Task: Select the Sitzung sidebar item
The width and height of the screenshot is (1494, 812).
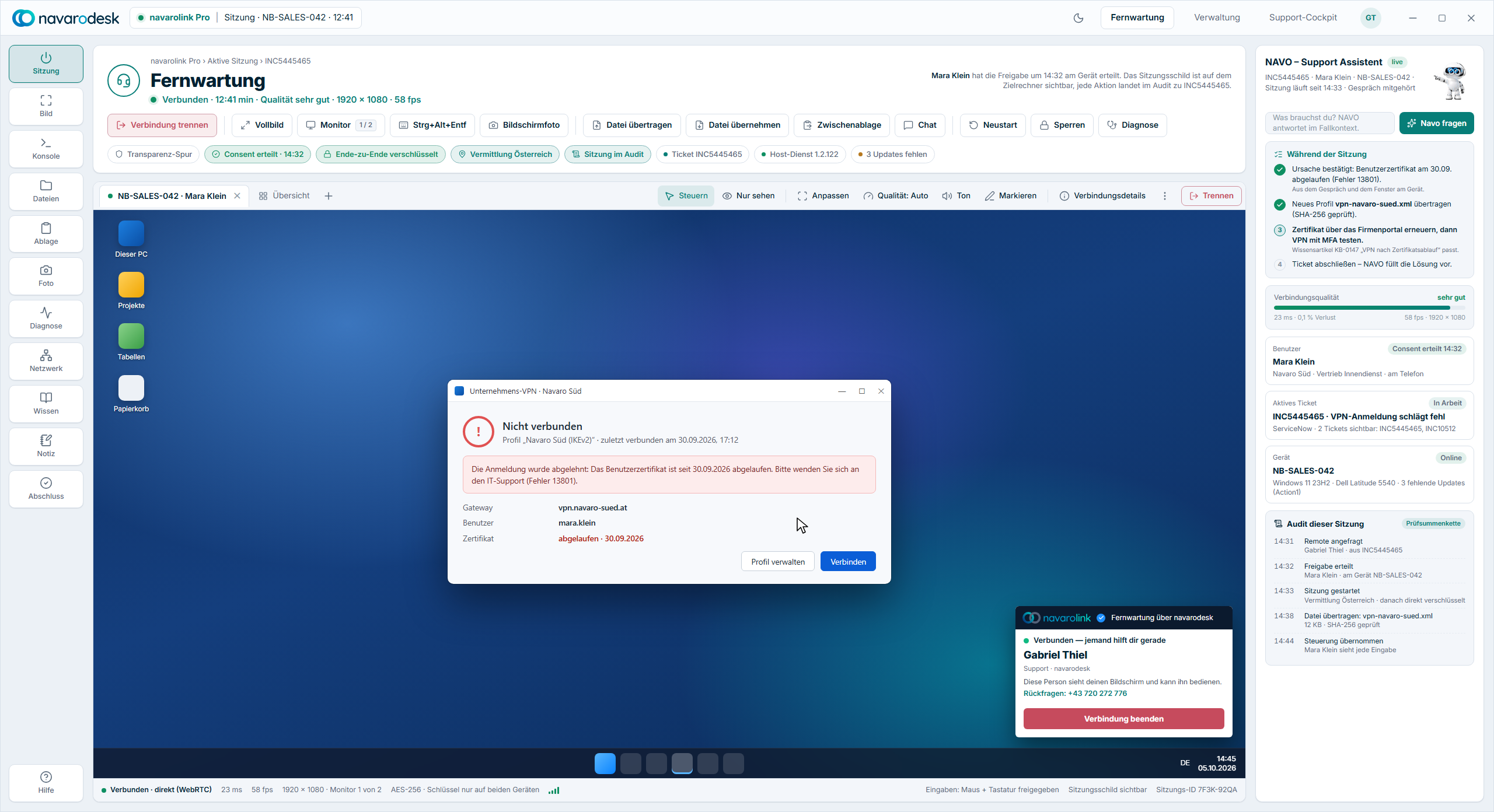Action: (x=46, y=64)
